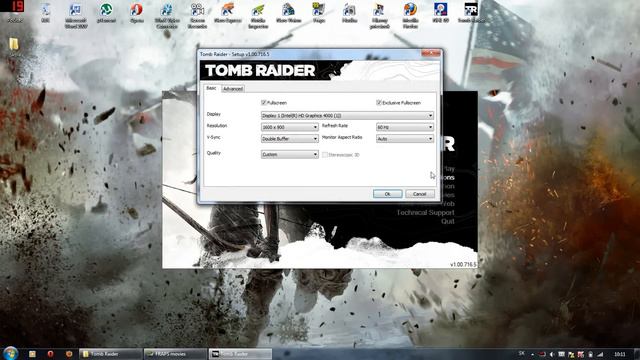Open the Nero Vision desktop shortcut

pyautogui.click(x=288, y=12)
